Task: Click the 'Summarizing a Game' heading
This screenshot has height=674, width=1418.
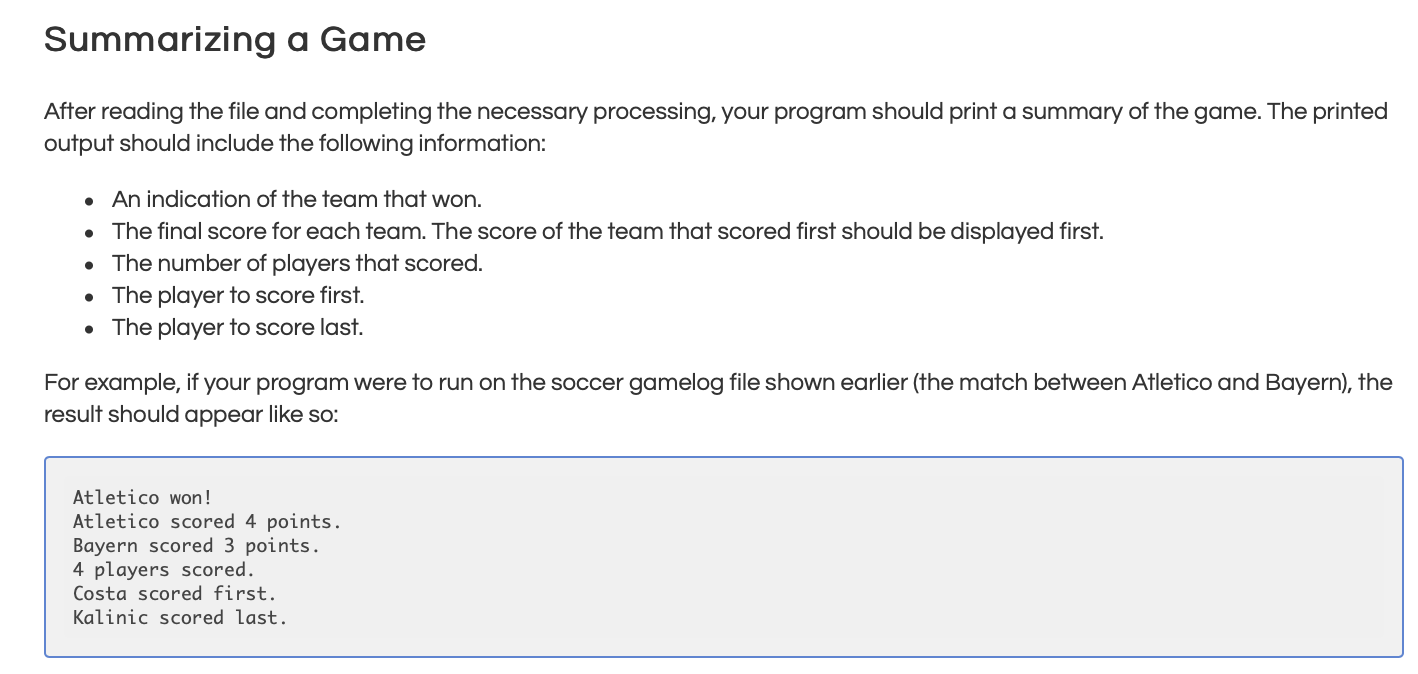Action: coord(235,40)
